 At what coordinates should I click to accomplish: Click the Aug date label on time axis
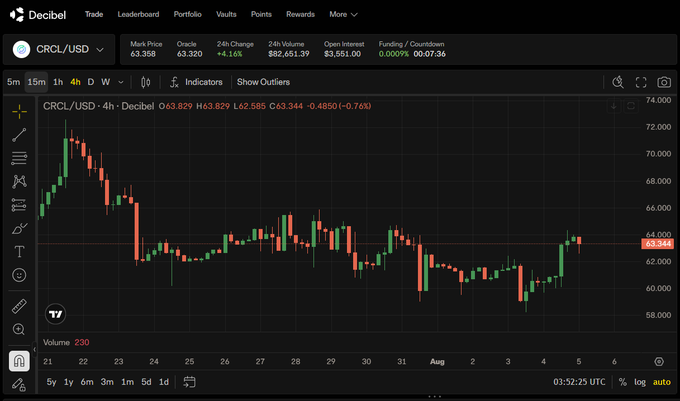click(x=437, y=362)
